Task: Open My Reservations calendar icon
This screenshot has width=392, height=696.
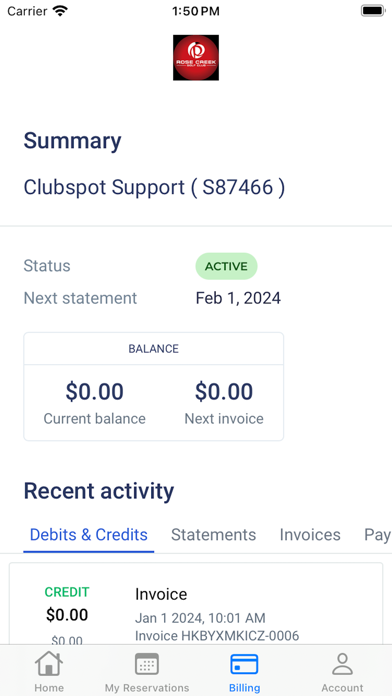Action: (x=147, y=664)
